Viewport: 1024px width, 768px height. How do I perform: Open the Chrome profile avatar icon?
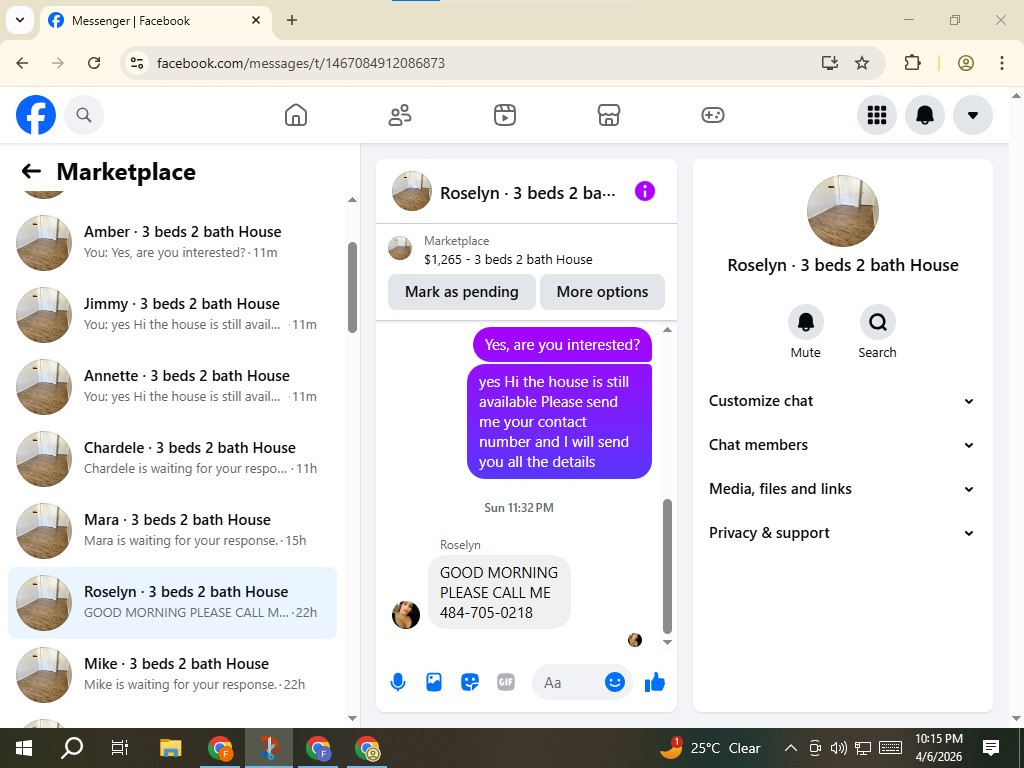(966, 63)
